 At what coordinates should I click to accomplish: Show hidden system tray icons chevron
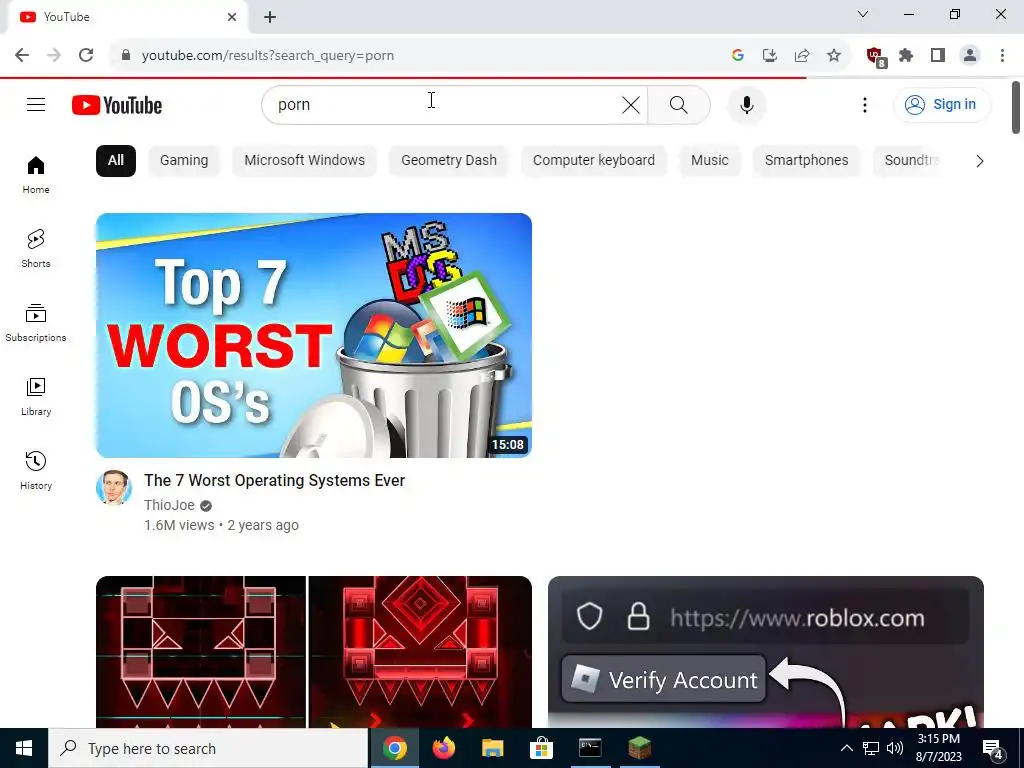[x=846, y=748]
